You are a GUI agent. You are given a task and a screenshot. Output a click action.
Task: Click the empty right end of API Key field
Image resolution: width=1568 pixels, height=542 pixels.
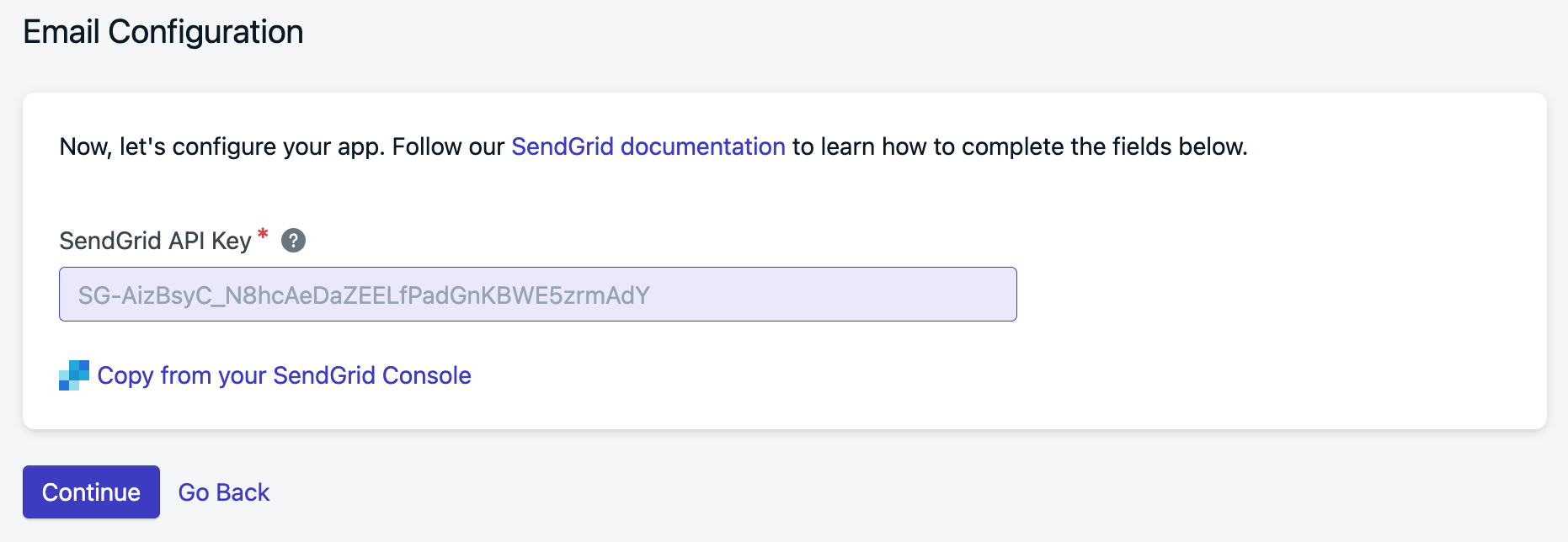tap(842, 294)
